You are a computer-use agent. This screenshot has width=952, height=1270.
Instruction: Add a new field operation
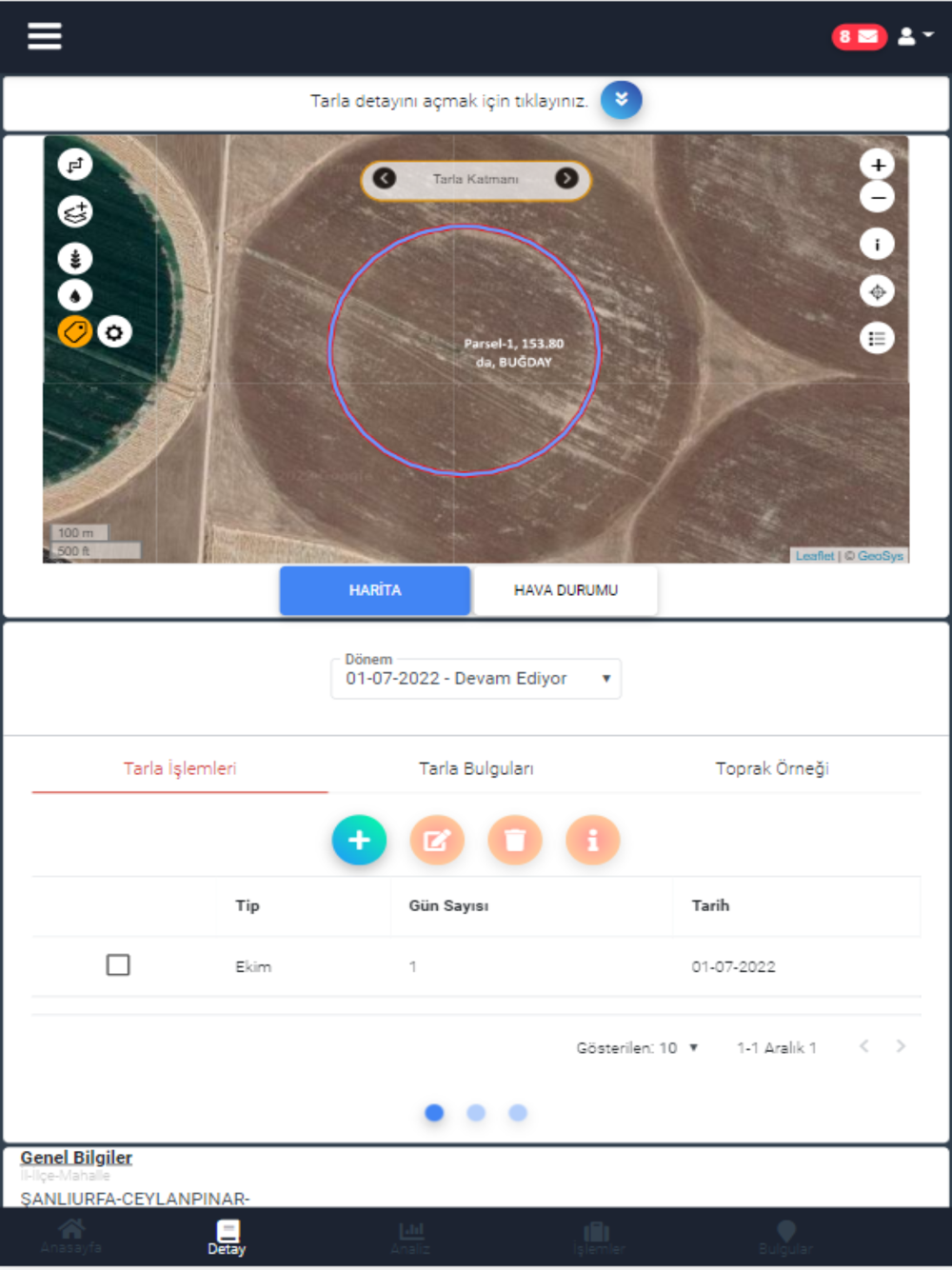pyautogui.click(x=359, y=840)
